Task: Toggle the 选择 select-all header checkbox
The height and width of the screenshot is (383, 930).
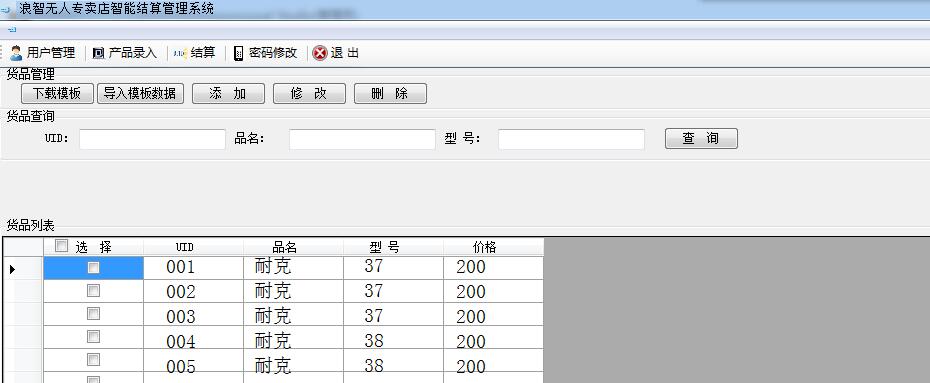Action: (61, 245)
